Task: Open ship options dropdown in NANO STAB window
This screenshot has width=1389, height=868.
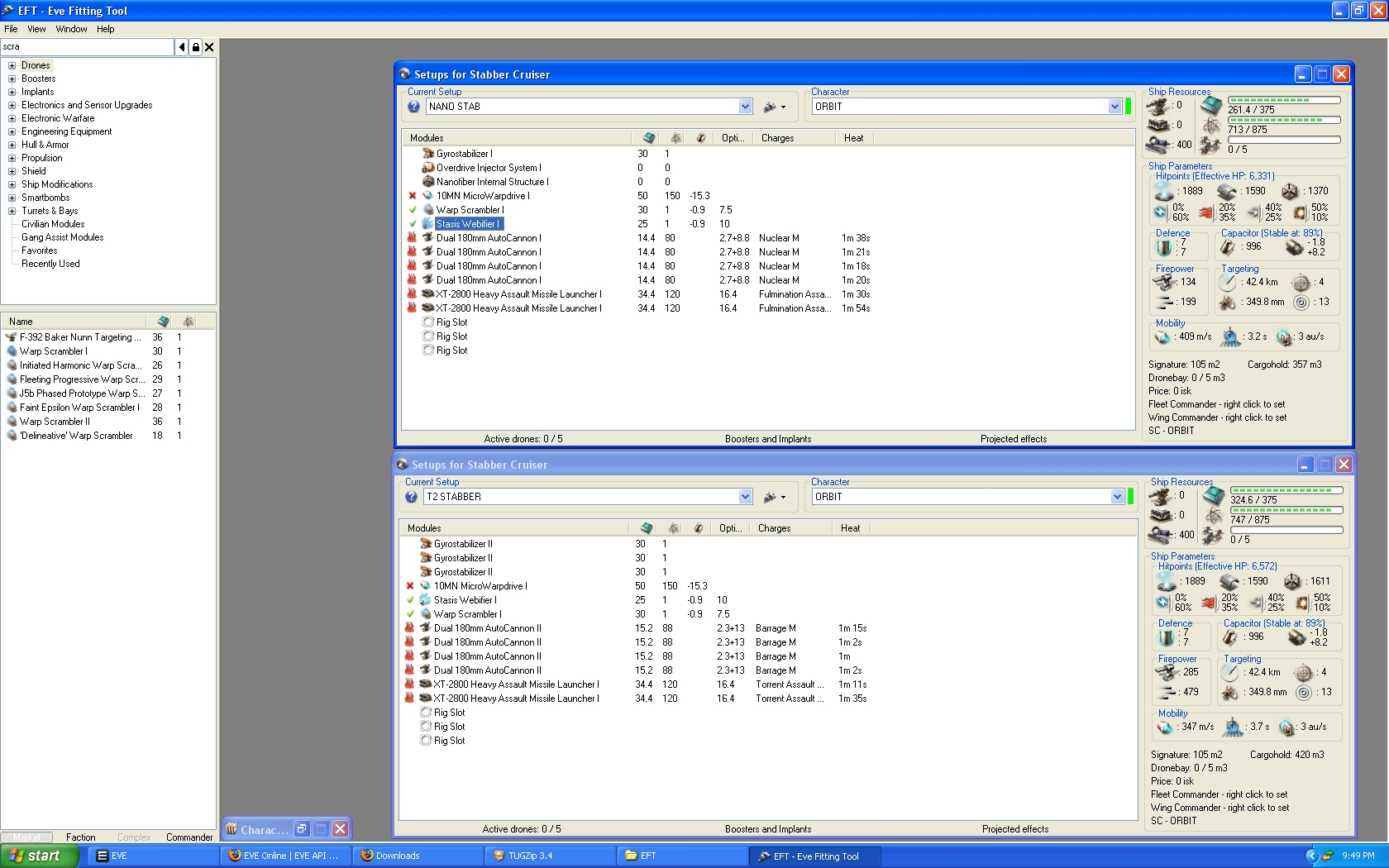Action: (x=774, y=107)
